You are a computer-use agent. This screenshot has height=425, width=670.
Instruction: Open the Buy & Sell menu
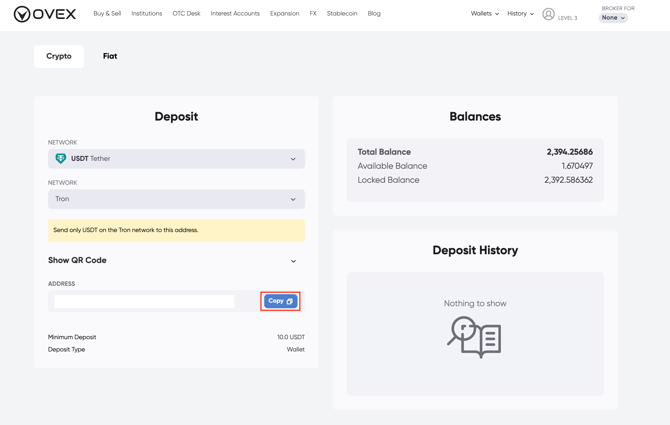107,14
